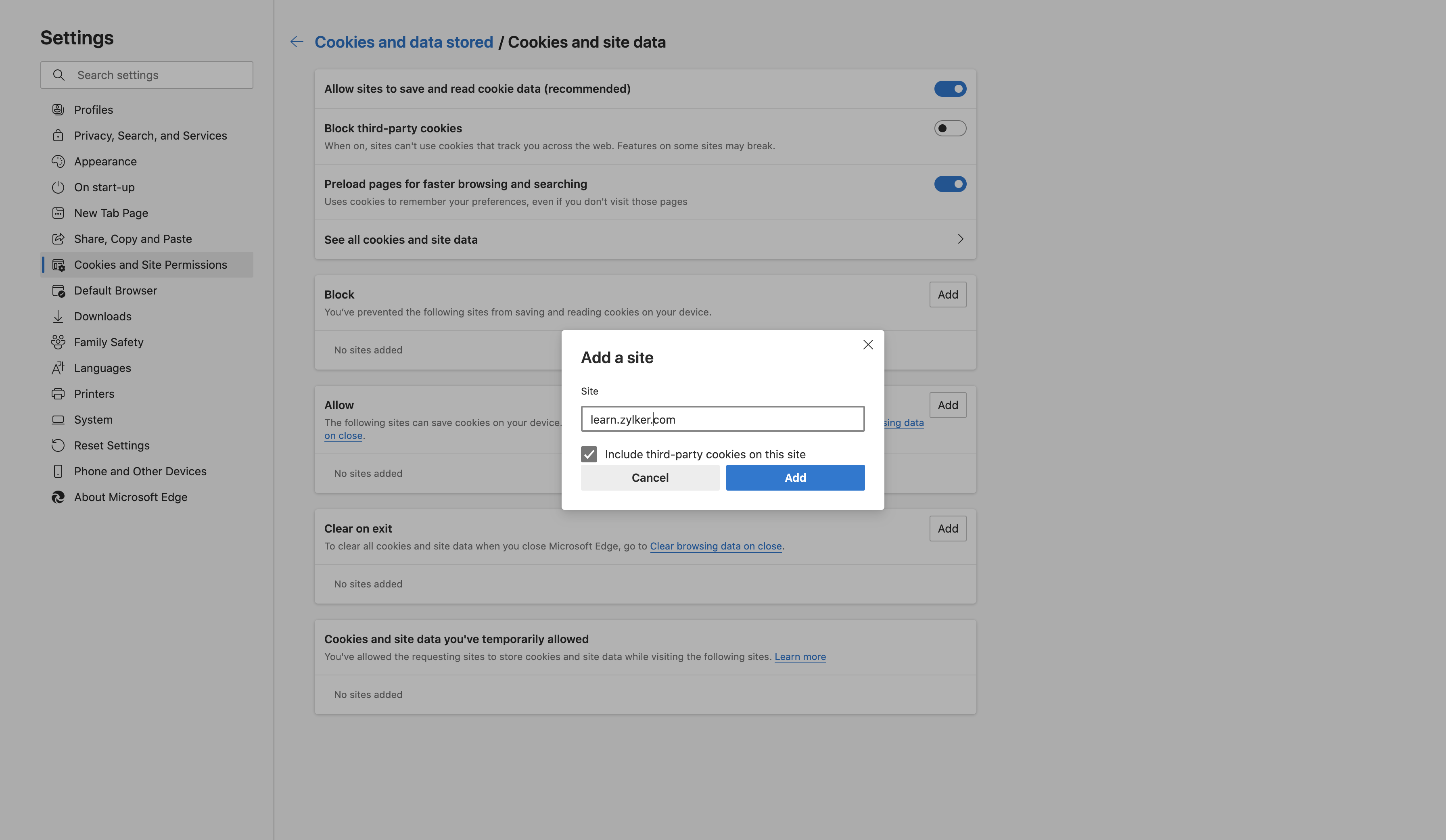Click the Appearance palette icon
1446x840 pixels.
pyautogui.click(x=58, y=161)
